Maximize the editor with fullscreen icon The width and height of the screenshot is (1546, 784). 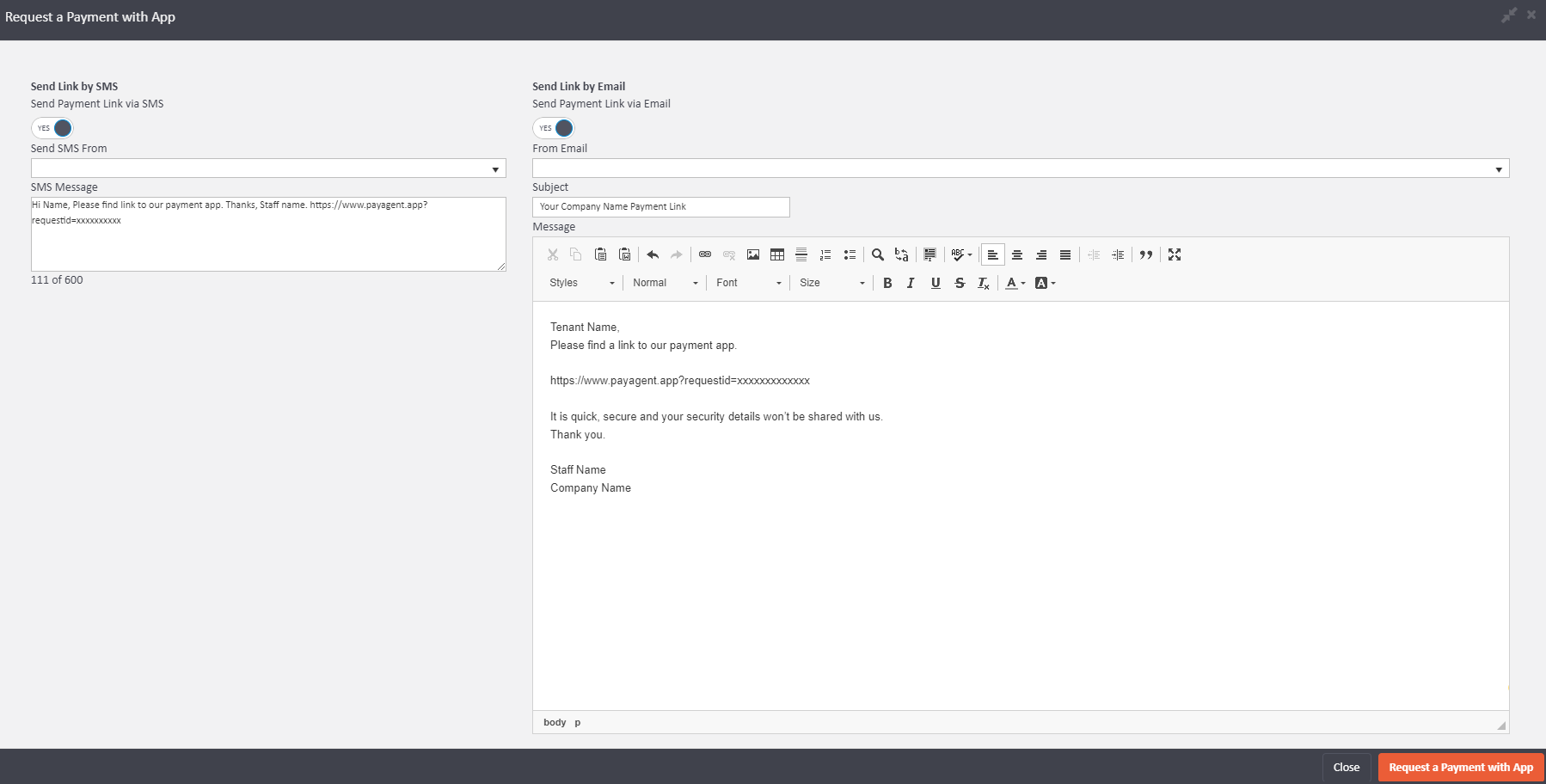(x=1175, y=254)
